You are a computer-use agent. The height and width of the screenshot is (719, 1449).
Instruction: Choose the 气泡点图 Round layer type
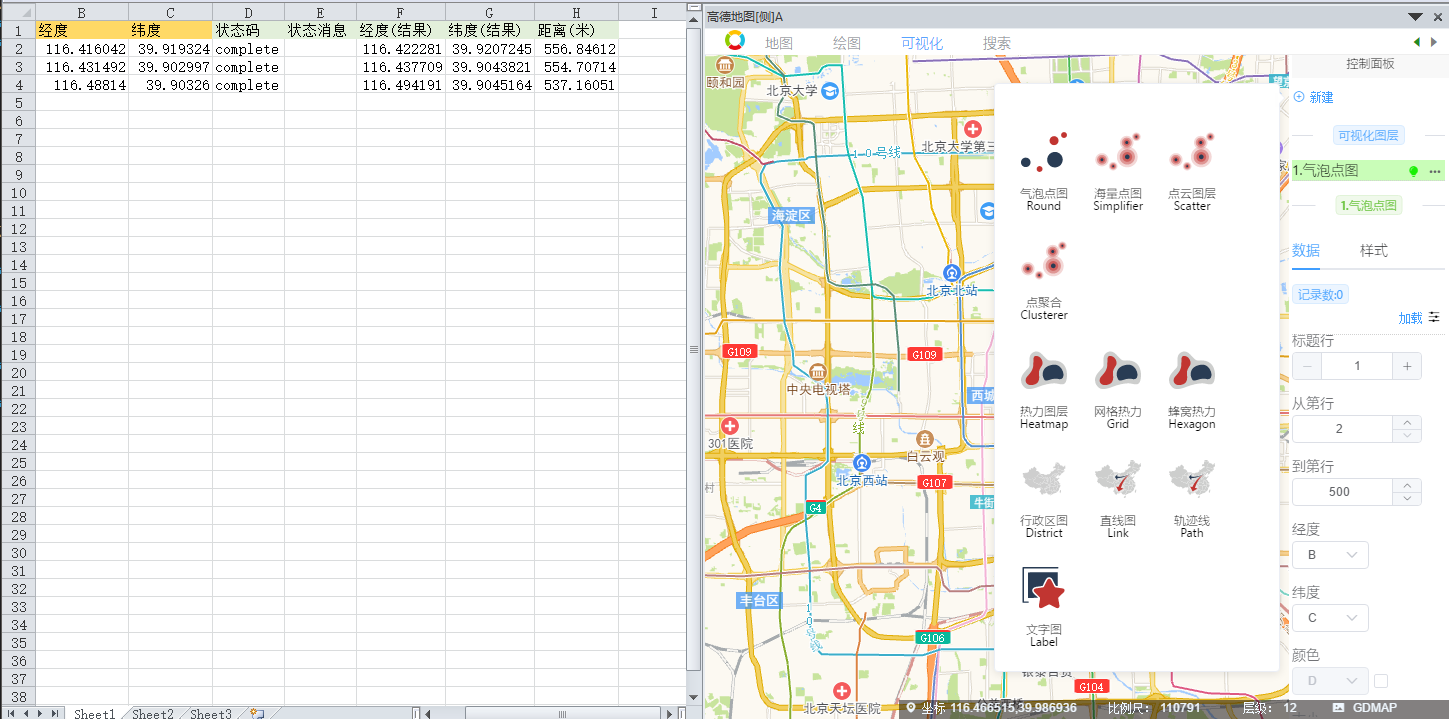click(1043, 170)
